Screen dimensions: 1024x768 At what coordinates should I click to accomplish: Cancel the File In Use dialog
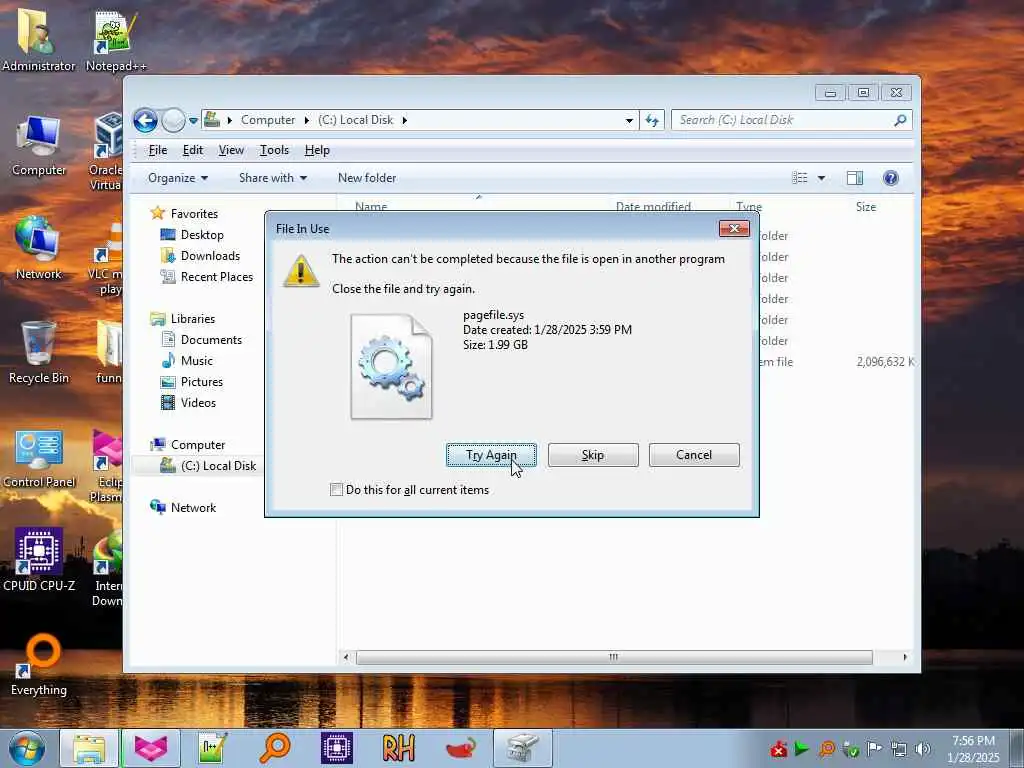pos(694,455)
